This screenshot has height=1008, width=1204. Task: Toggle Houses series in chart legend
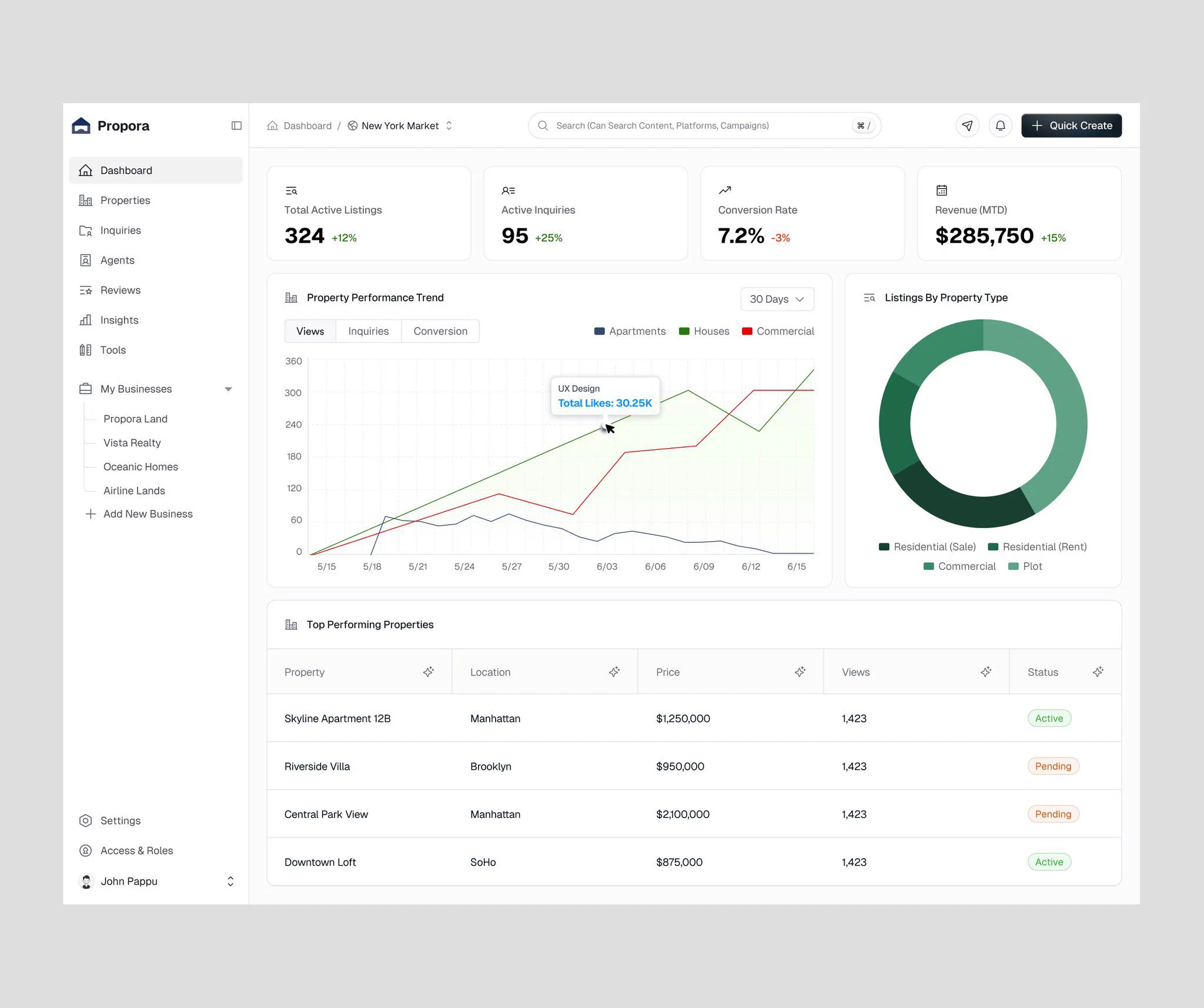pyautogui.click(x=704, y=331)
